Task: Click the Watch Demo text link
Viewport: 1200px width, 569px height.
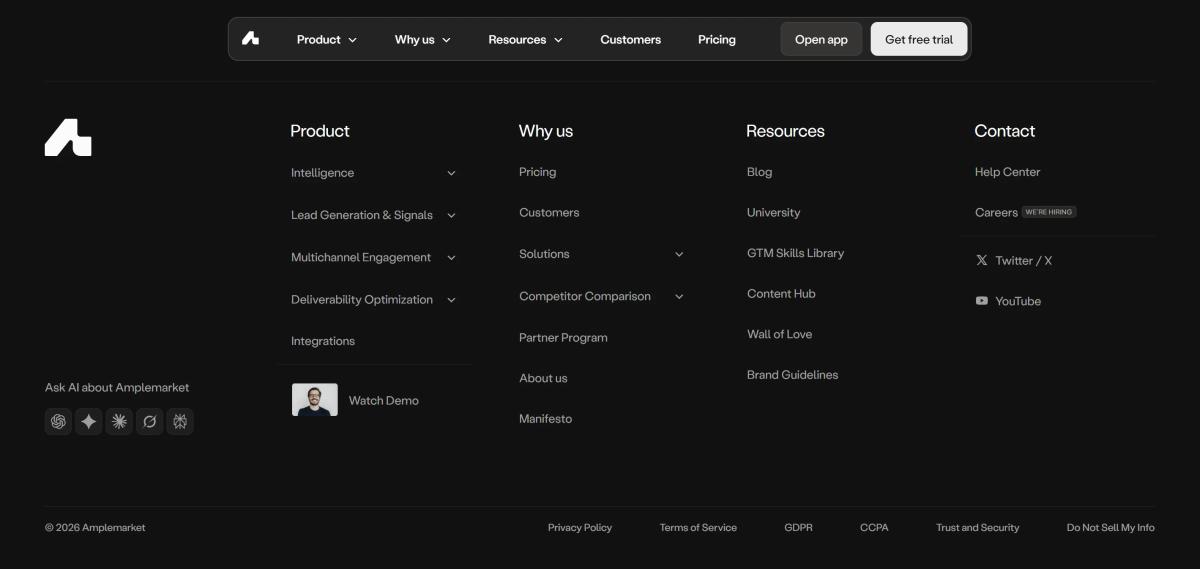Action: [x=384, y=400]
